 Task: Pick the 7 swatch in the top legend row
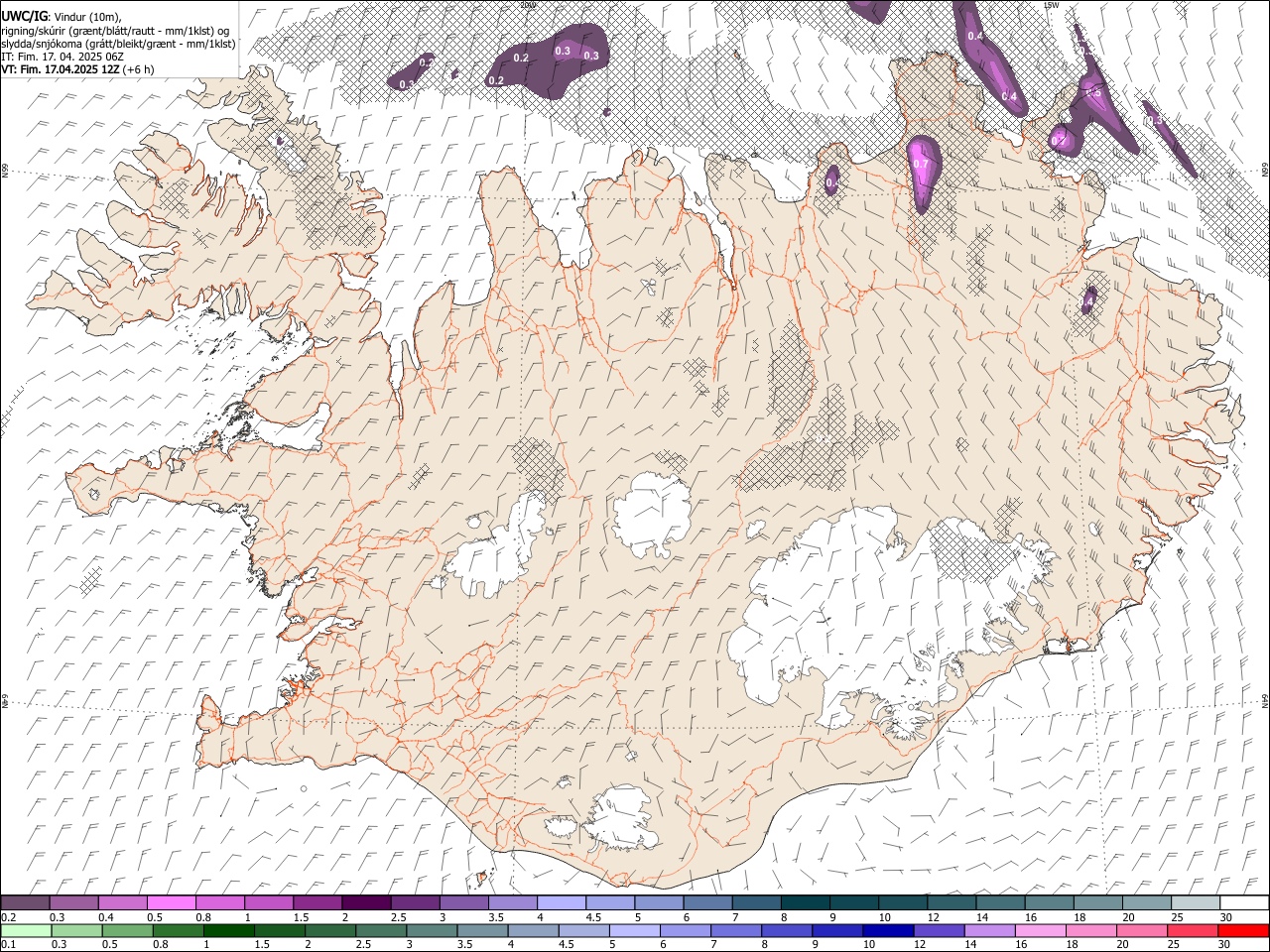(755, 902)
